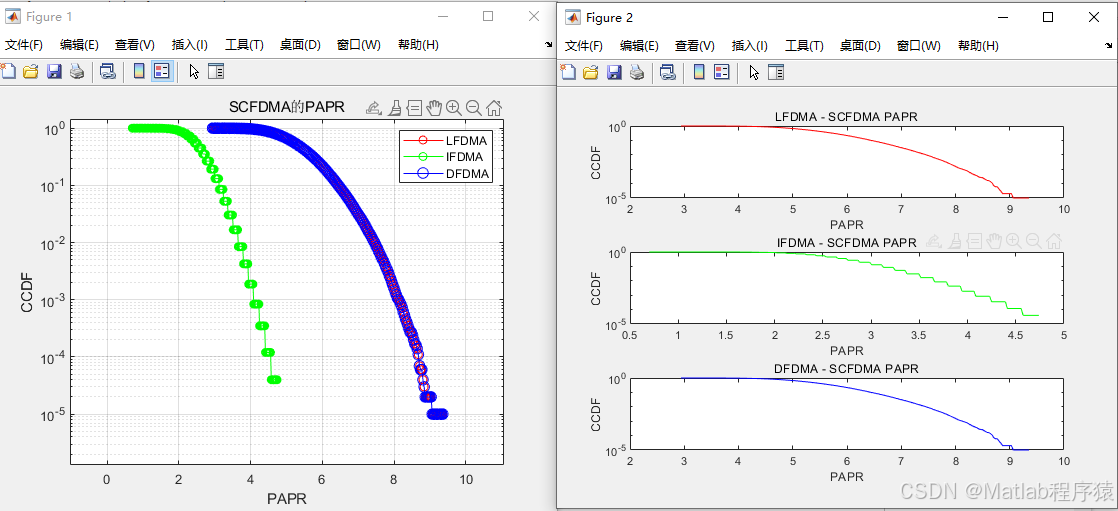Select the IFDMA legend entry

[446, 157]
